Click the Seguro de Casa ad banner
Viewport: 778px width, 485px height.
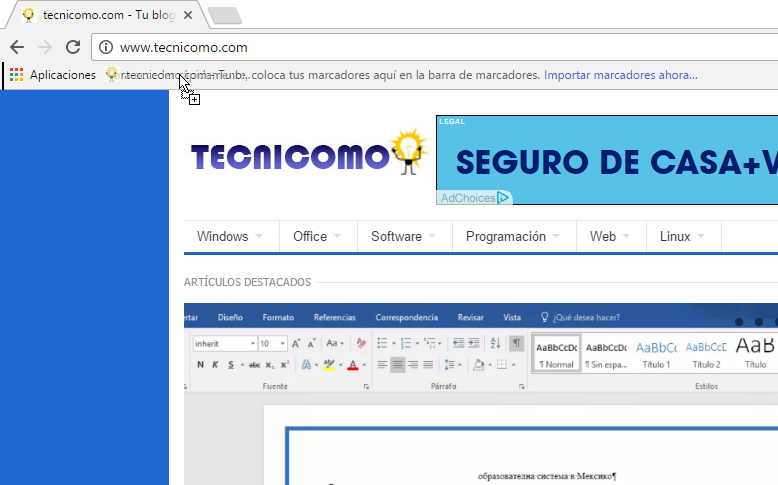tap(607, 160)
